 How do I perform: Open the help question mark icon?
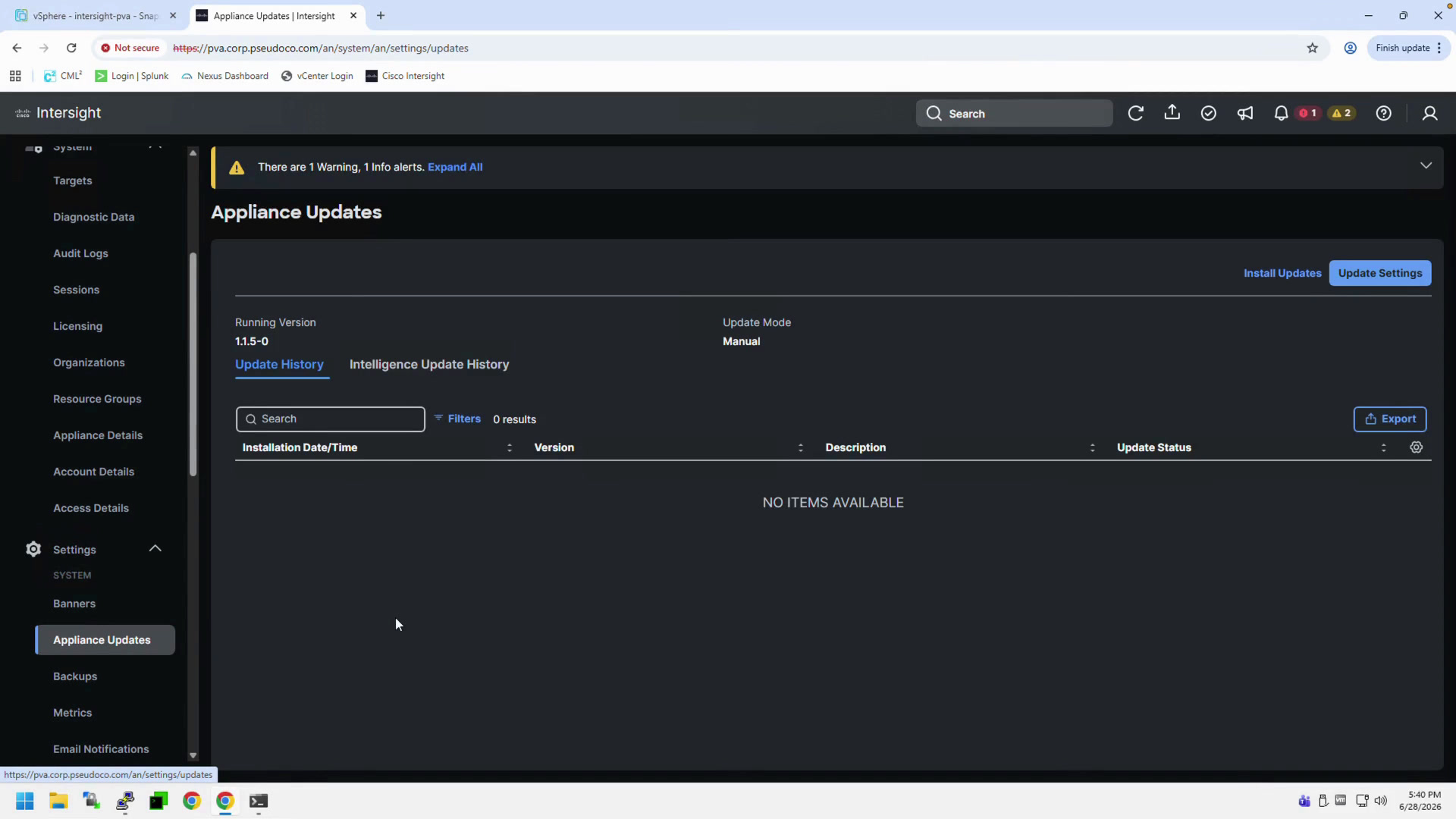[x=1384, y=113]
